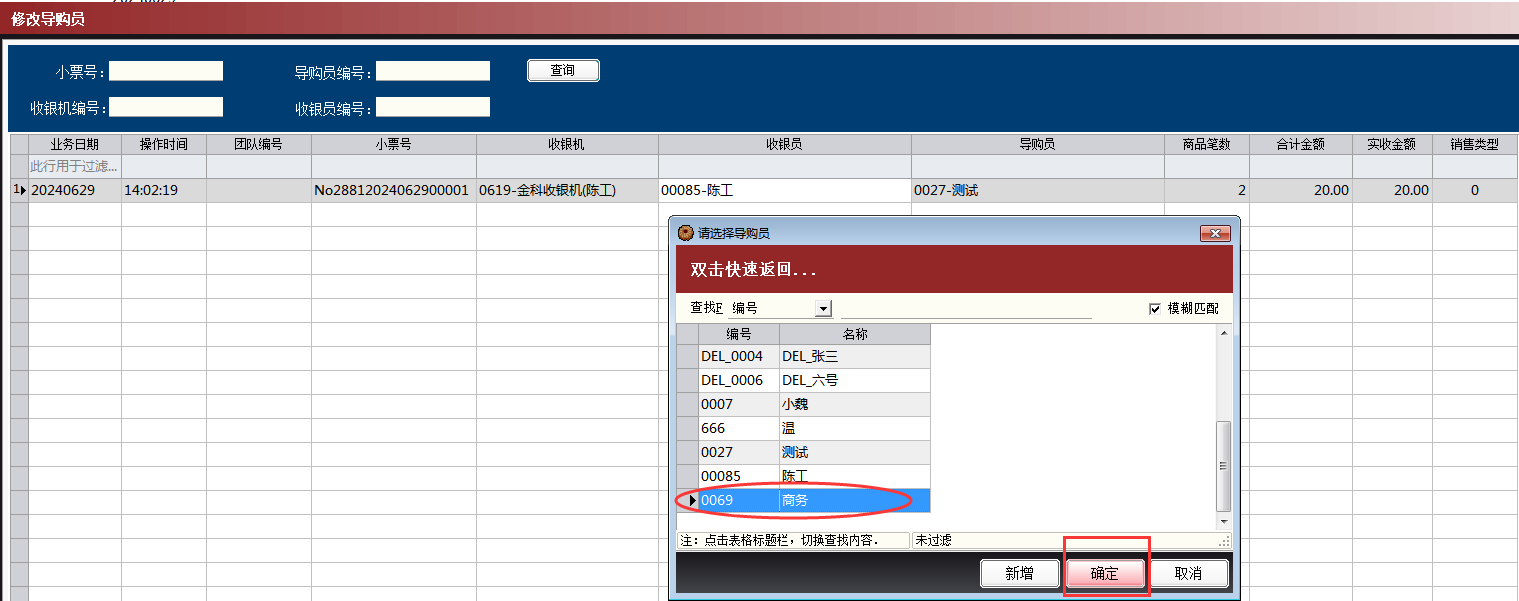Click row indicator of row 1
Image resolution: width=1519 pixels, height=601 pixels.
[19, 190]
